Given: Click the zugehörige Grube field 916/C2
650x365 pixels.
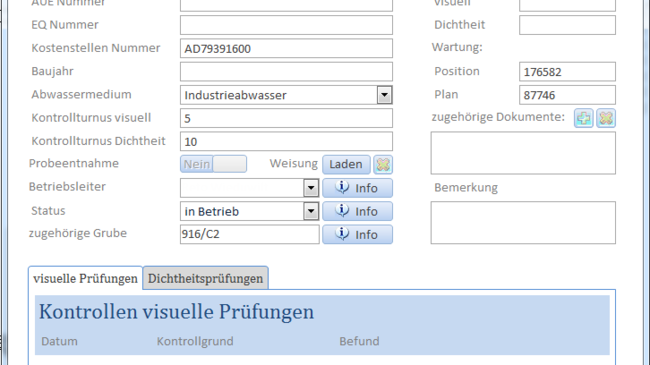Looking at the screenshot, I should pyautogui.click(x=250, y=234).
